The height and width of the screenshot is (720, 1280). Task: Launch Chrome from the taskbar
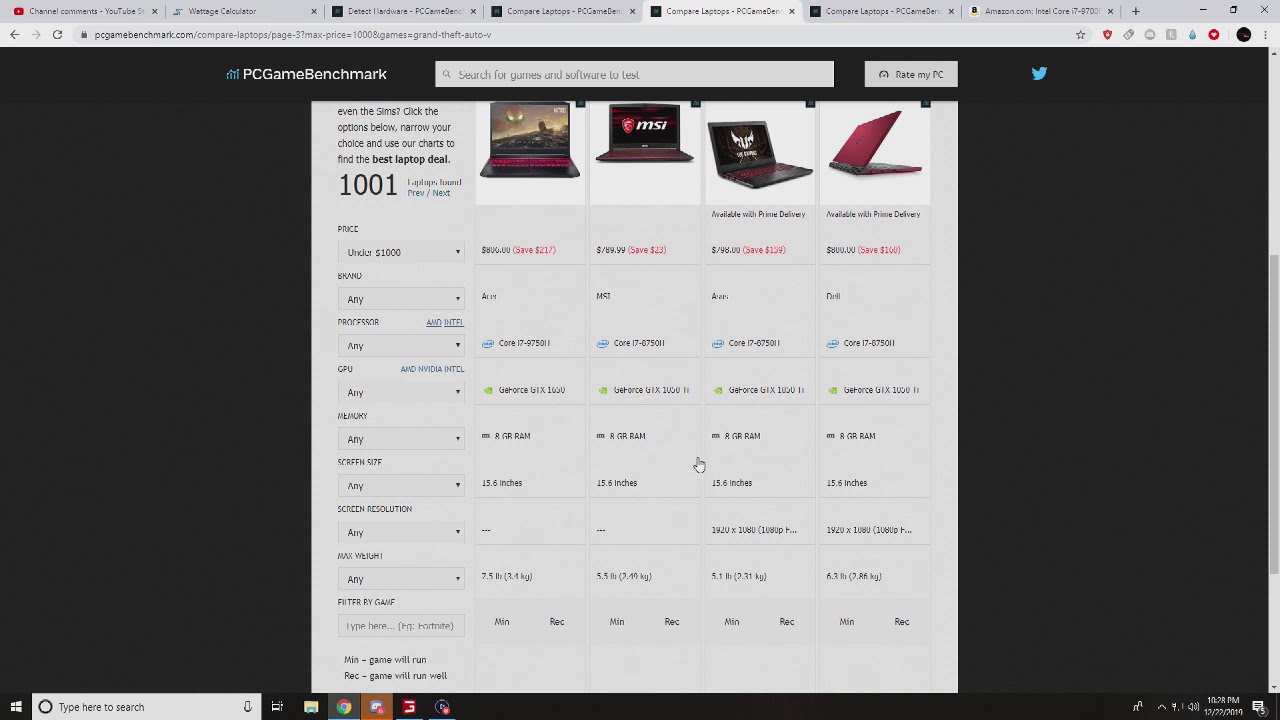click(344, 707)
